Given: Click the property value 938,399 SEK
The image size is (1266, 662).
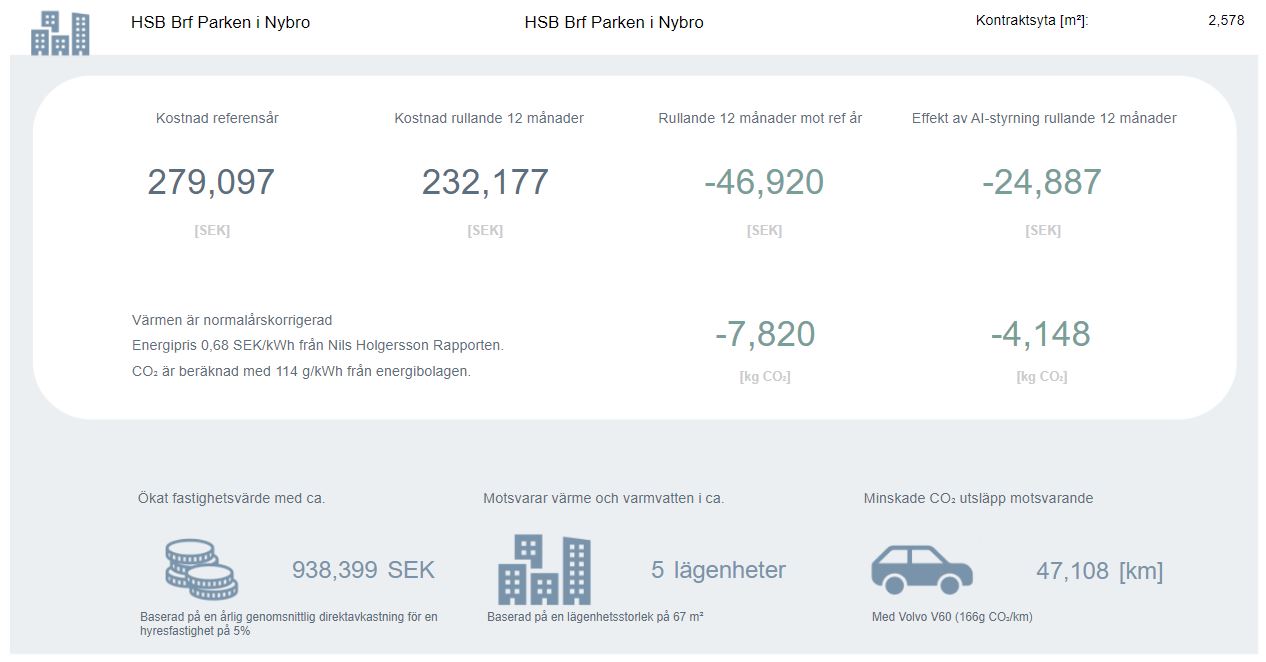Looking at the screenshot, I should (363, 570).
